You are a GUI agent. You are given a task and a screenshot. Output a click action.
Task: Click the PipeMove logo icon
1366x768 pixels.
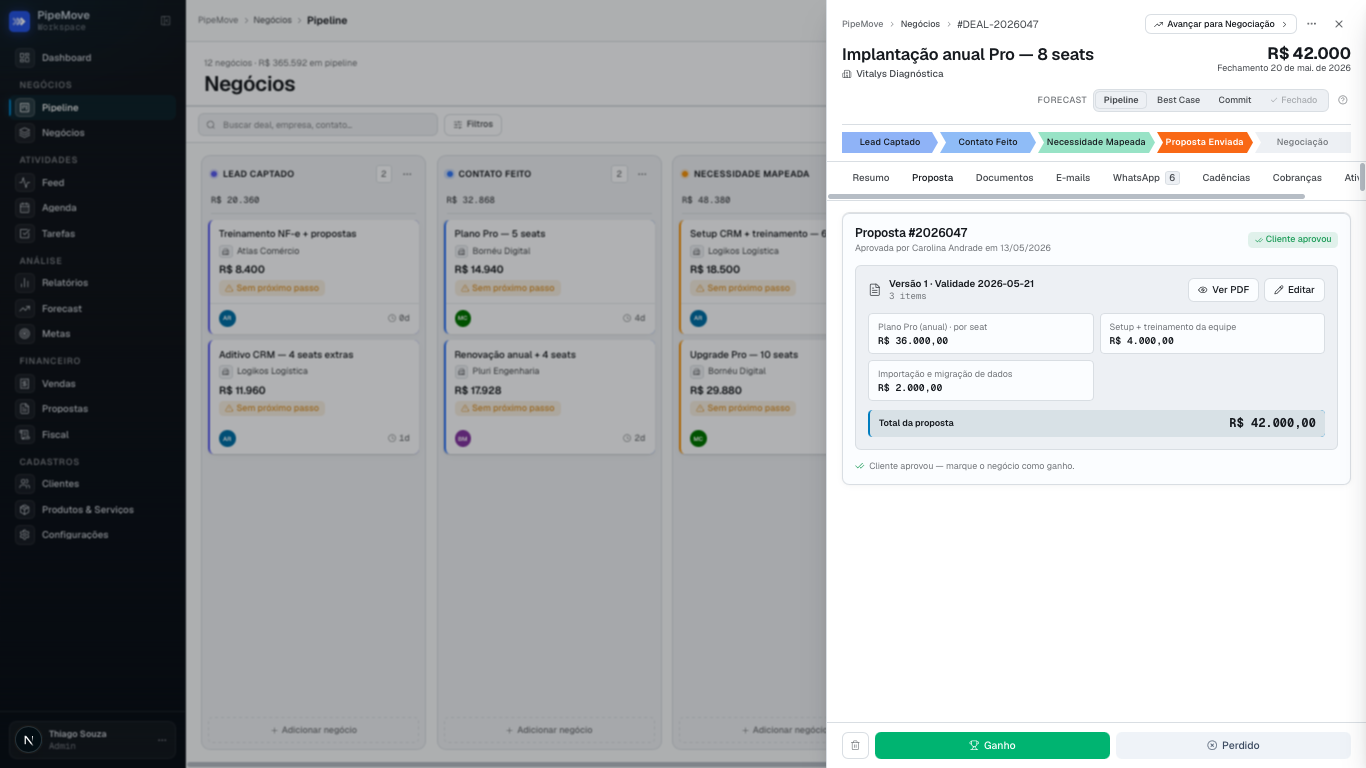coord(19,21)
